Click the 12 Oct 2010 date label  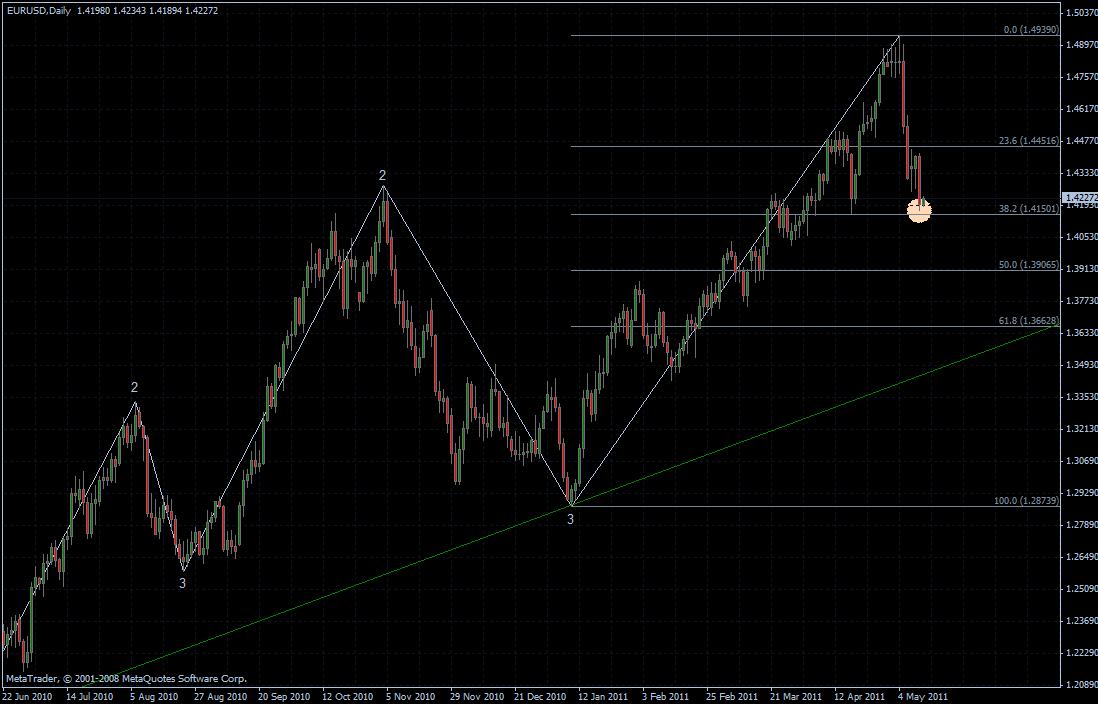[x=348, y=697]
